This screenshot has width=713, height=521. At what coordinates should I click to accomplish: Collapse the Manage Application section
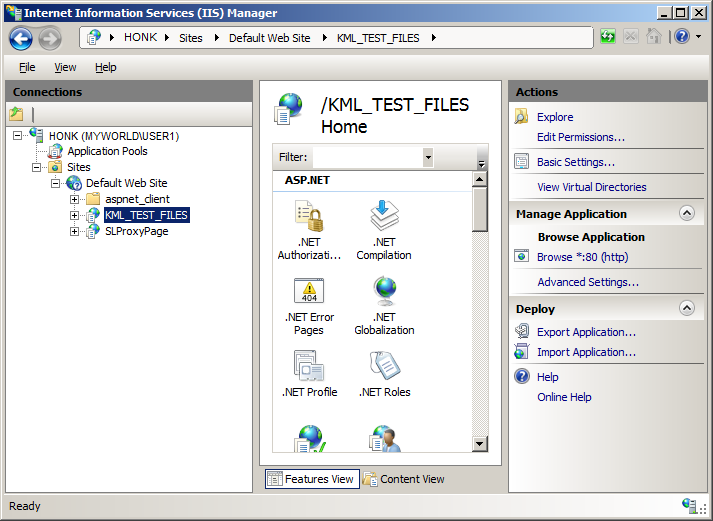[687, 213]
